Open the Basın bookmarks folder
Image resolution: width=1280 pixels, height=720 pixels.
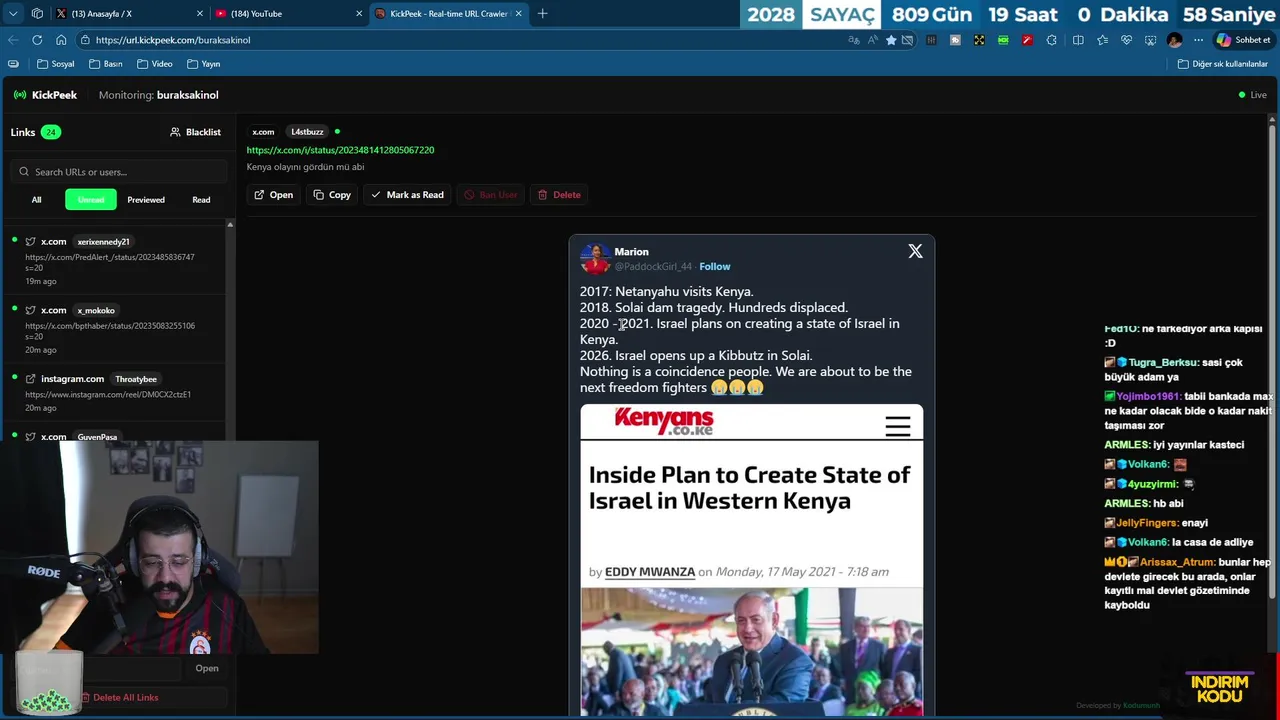click(x=105, y=64)
